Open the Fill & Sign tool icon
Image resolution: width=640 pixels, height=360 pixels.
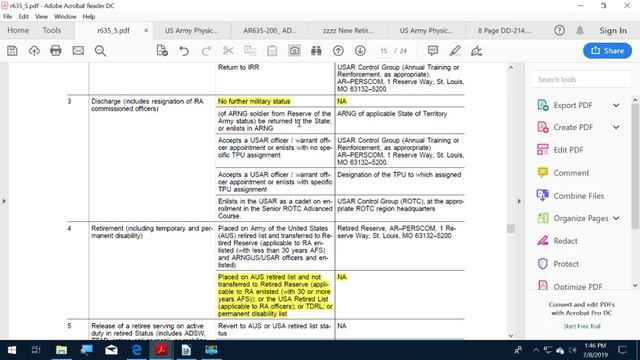(476, 51)
